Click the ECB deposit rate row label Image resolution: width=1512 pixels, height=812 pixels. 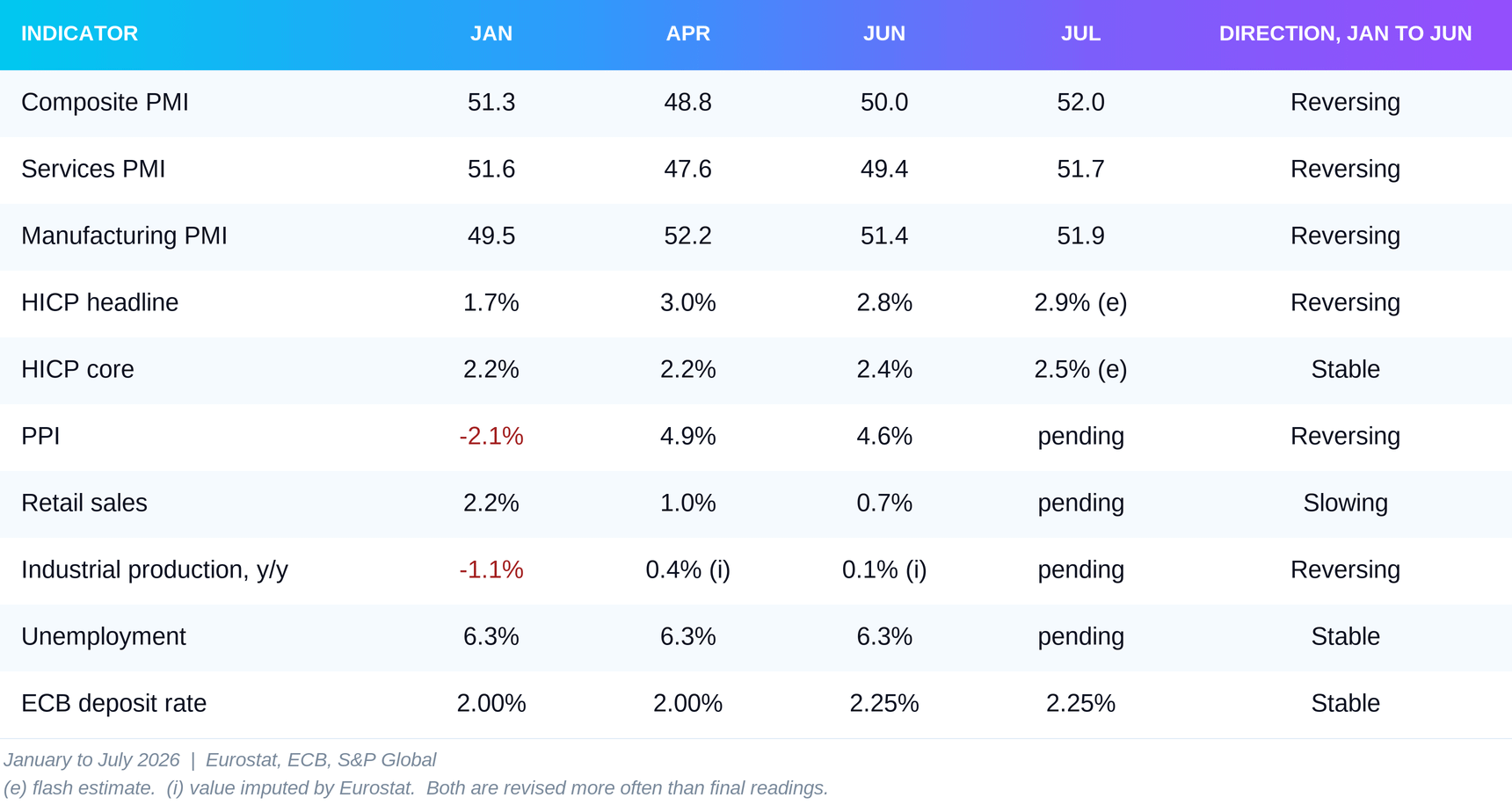click(113, 703)
